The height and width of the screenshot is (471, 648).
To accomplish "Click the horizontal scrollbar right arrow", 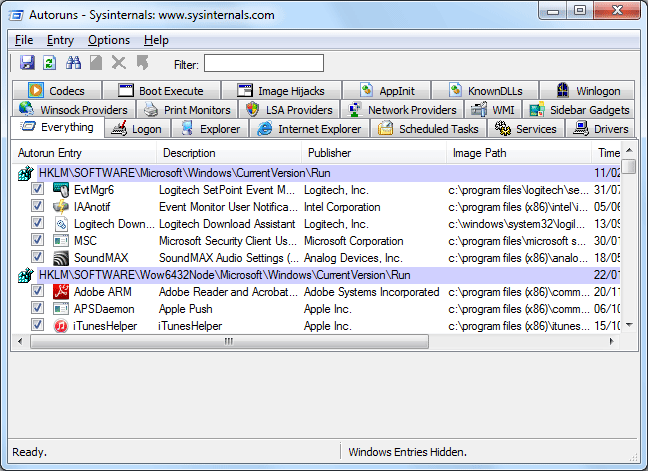I will 612,341.
